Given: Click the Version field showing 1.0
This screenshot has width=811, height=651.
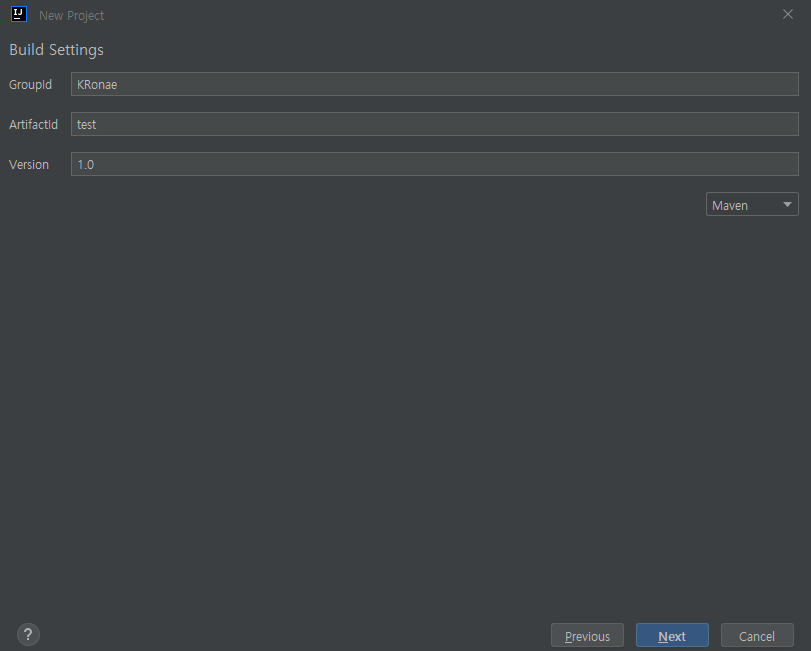Looking at the screenshot, I should coord(434,164).
